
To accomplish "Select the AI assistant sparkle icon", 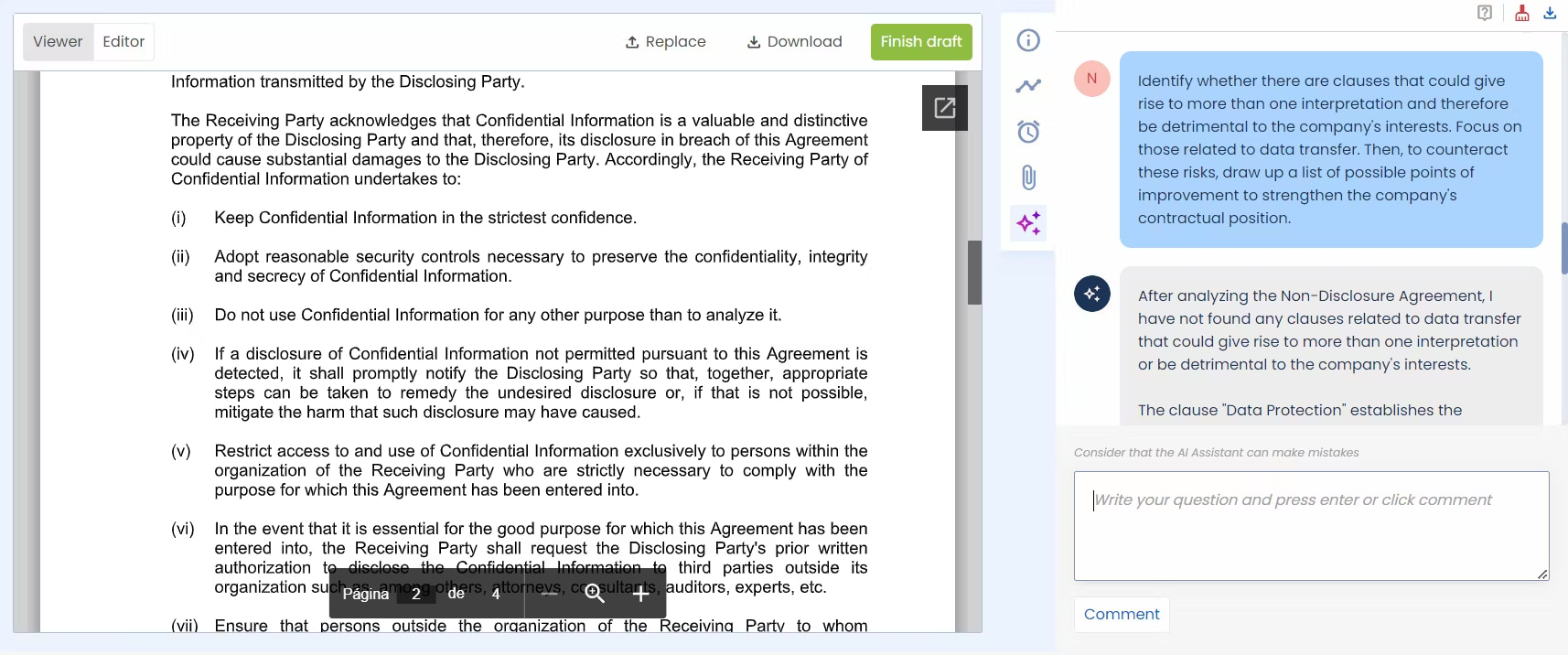I will (x=1028, y=223).
